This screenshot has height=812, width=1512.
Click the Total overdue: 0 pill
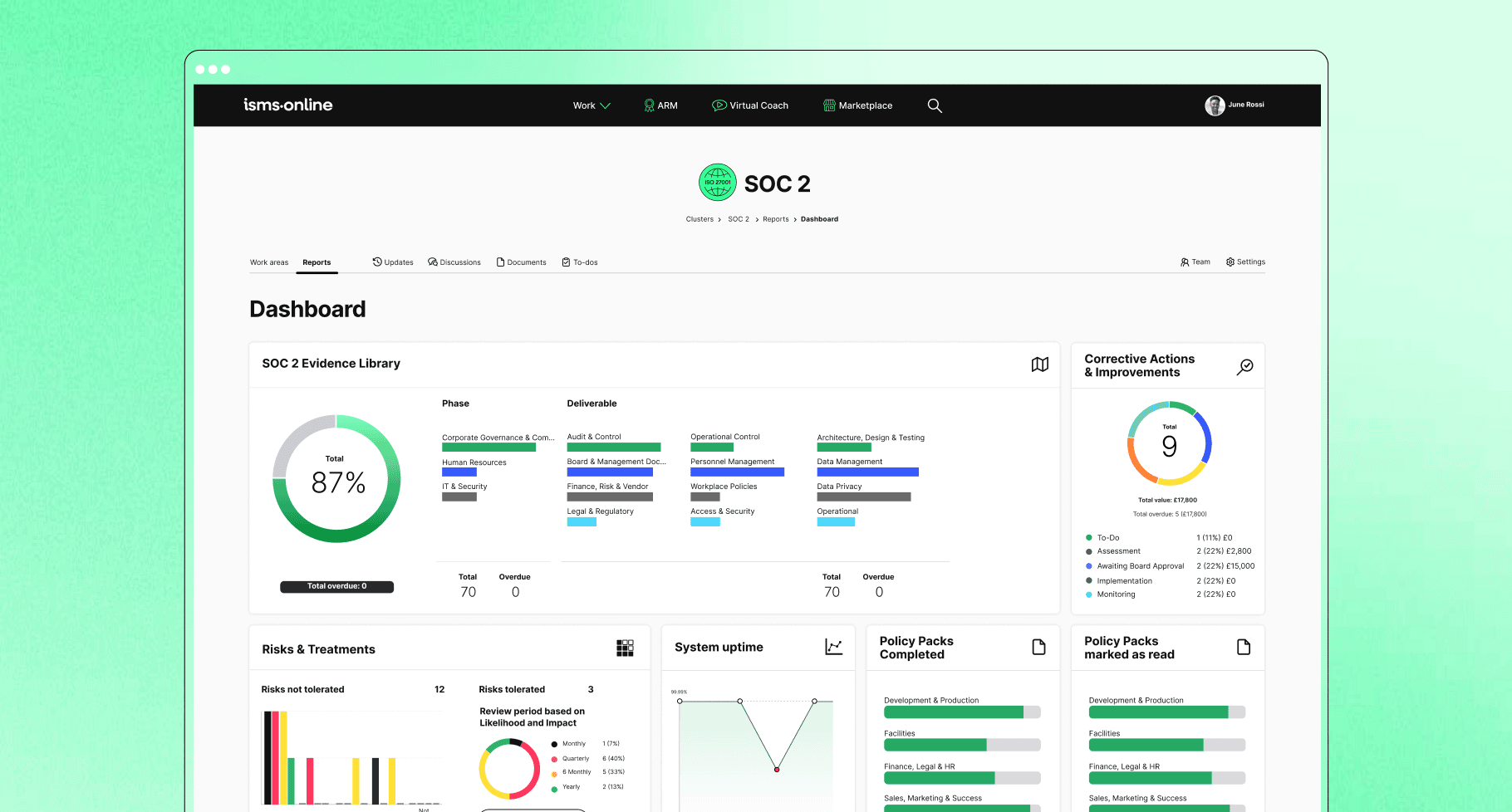[x=336, y=586]
